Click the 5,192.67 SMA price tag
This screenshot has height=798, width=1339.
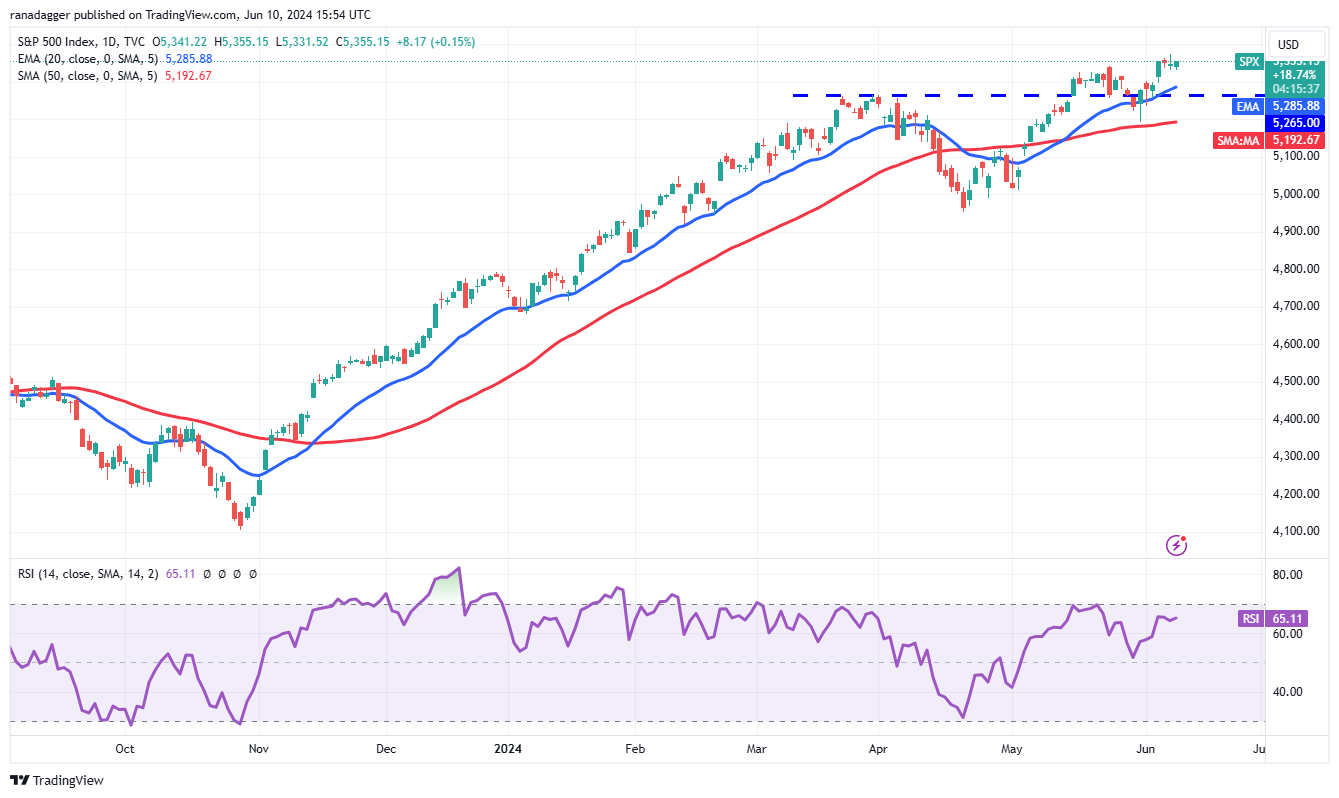click(x=1297, y=141)
